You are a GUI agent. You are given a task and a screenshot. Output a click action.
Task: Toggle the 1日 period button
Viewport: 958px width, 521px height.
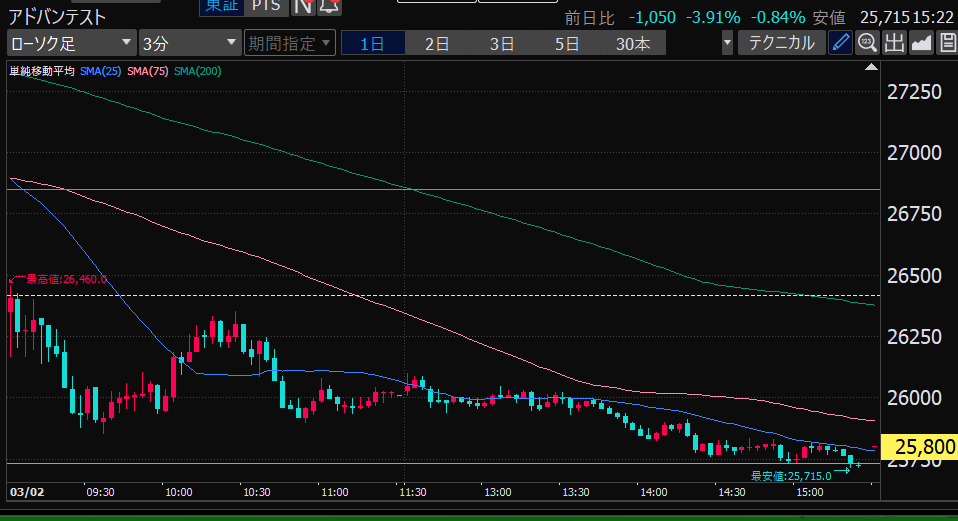[x=371, y=44]
